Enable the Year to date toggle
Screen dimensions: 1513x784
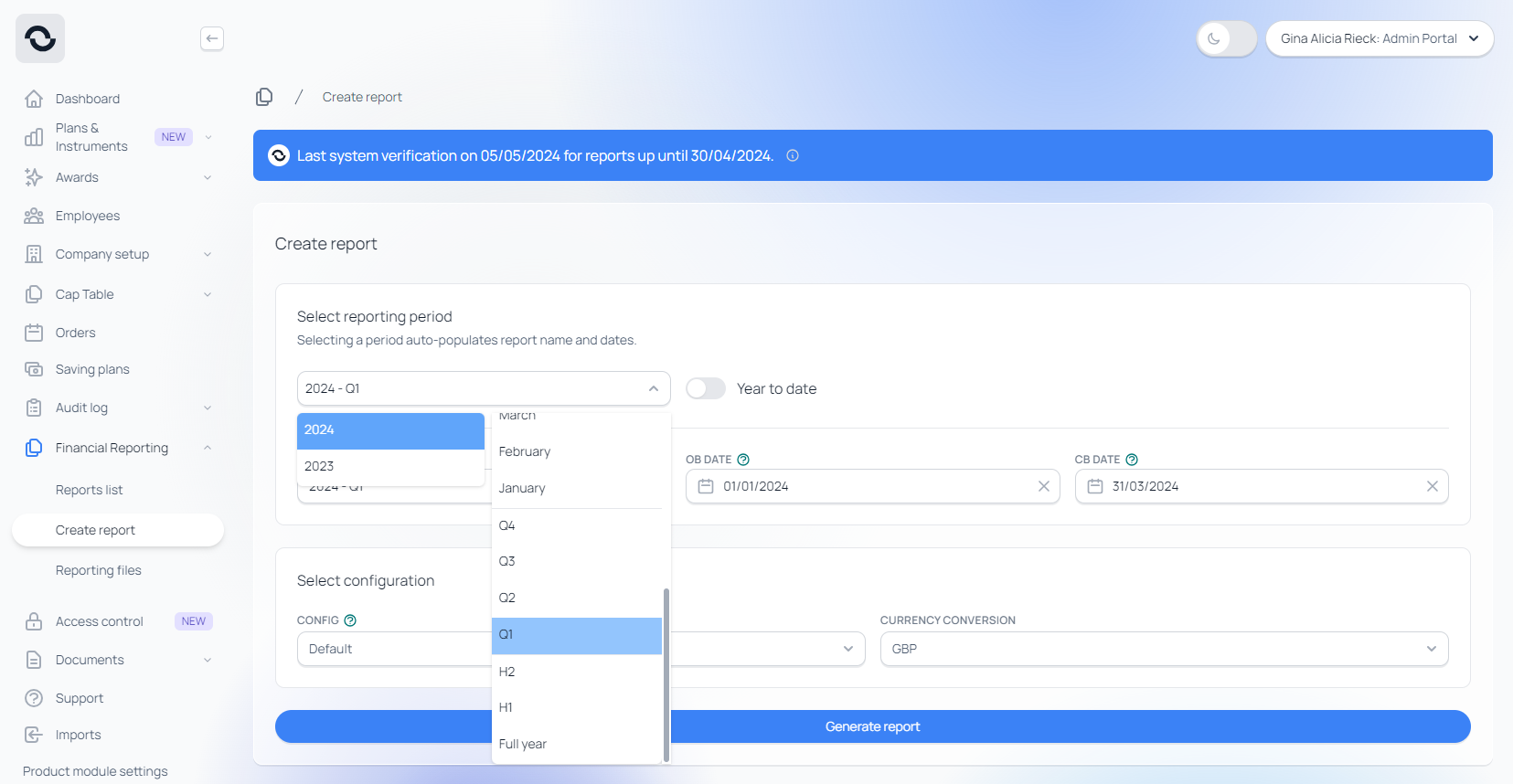pos(706,388)
